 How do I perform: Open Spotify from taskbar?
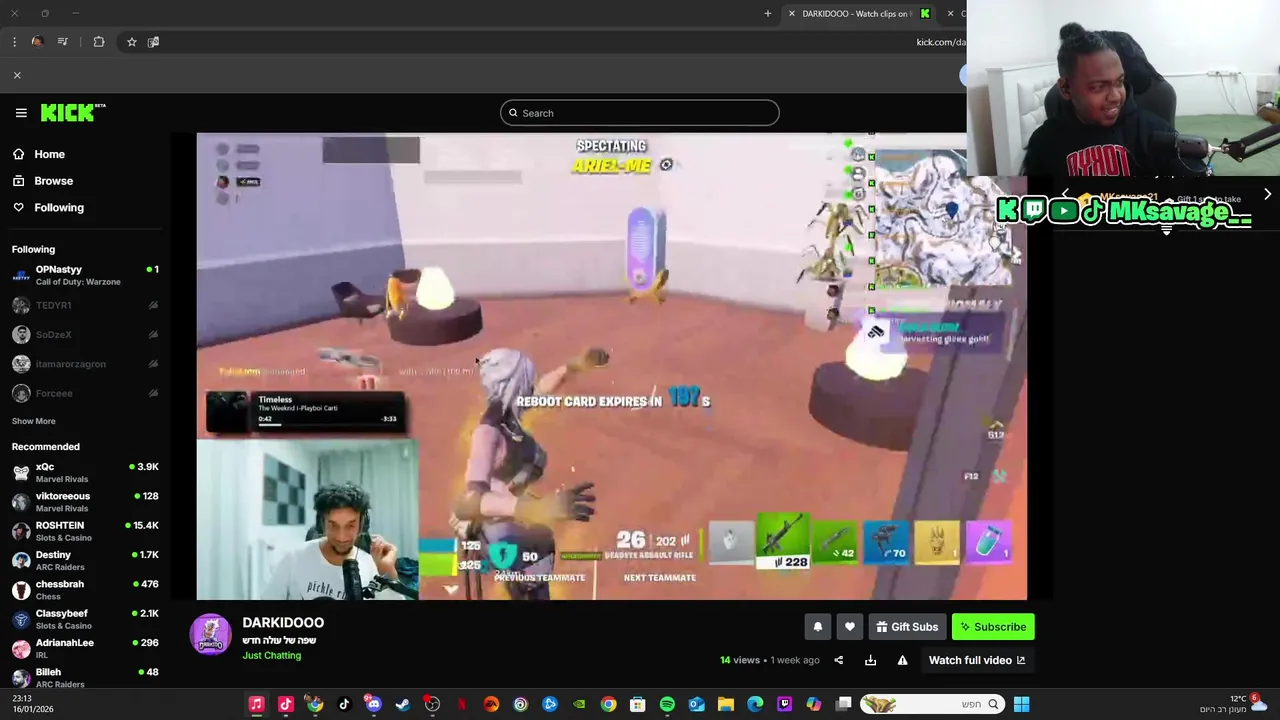point(667,704)
